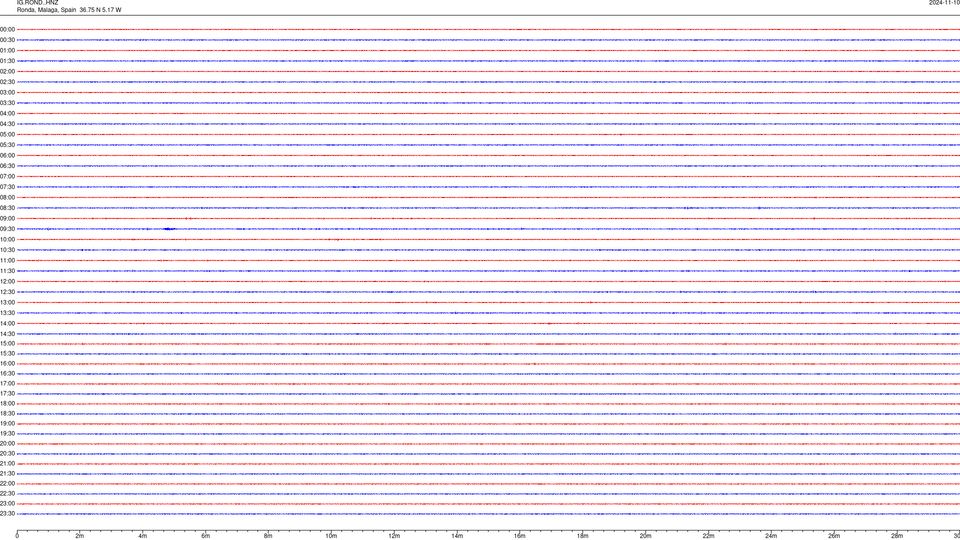This screenshot has height=540, width=960.
Task: Click the '09:30' row time label
Action: click(7, 229)
